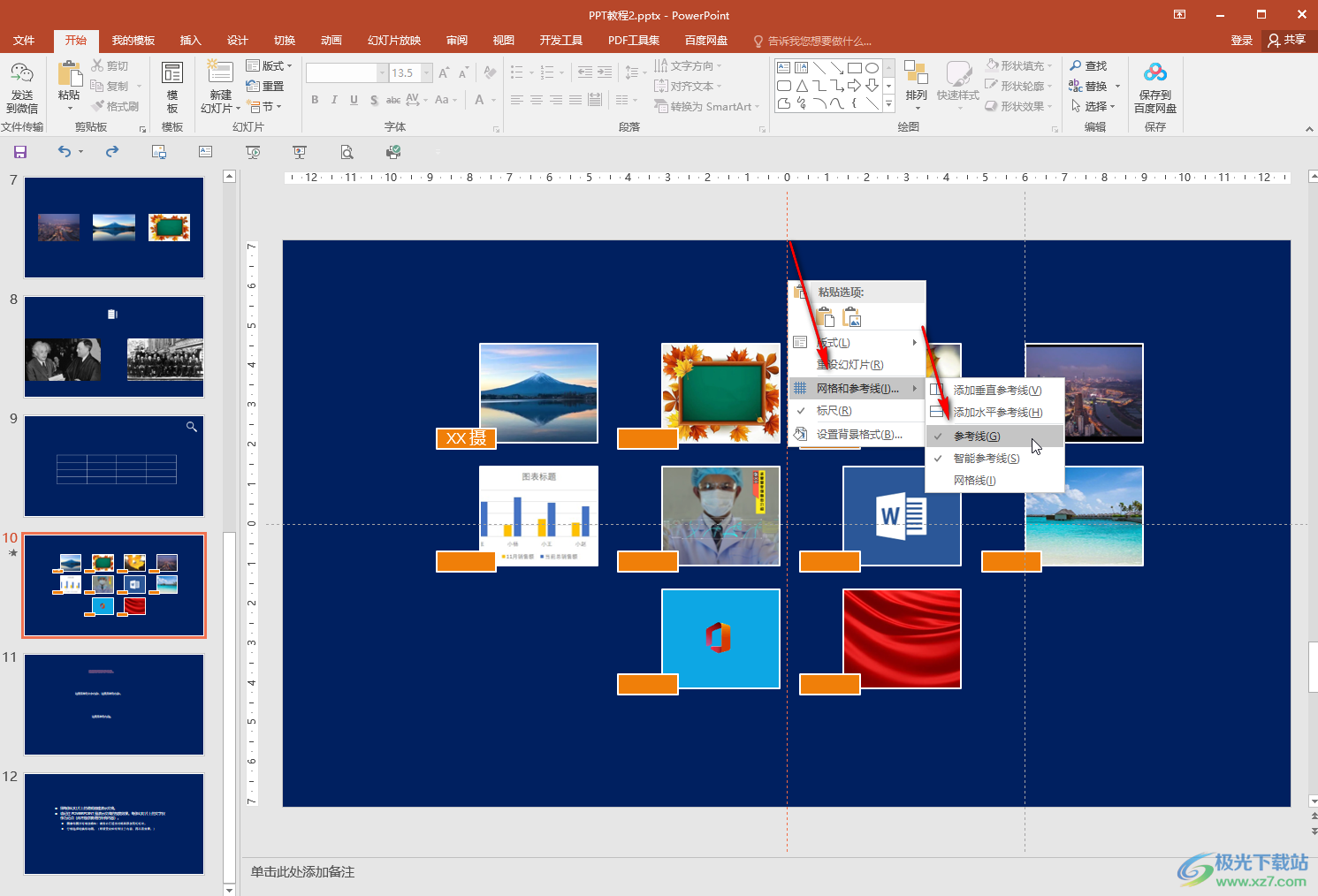Expand the 形状填充 shape fill dropdown

tap(1048, 66)
